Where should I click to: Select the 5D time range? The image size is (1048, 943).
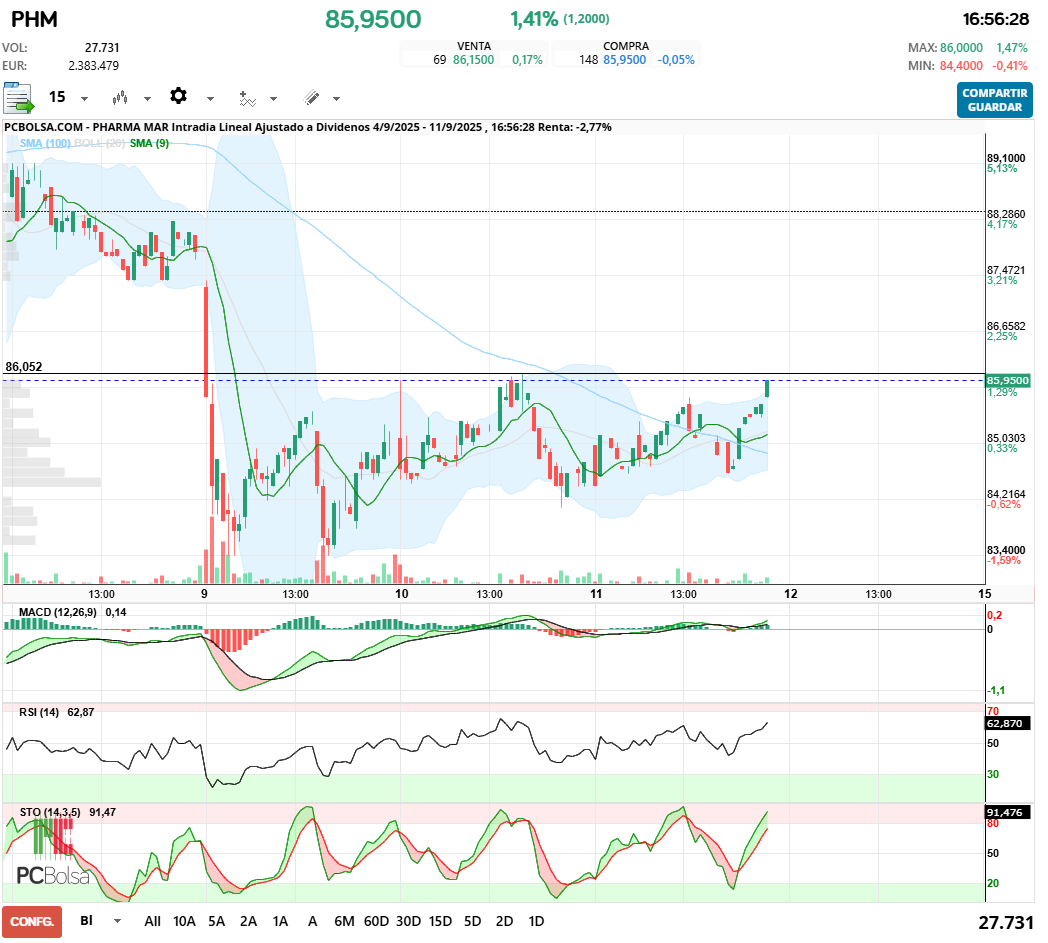(473, 922)
